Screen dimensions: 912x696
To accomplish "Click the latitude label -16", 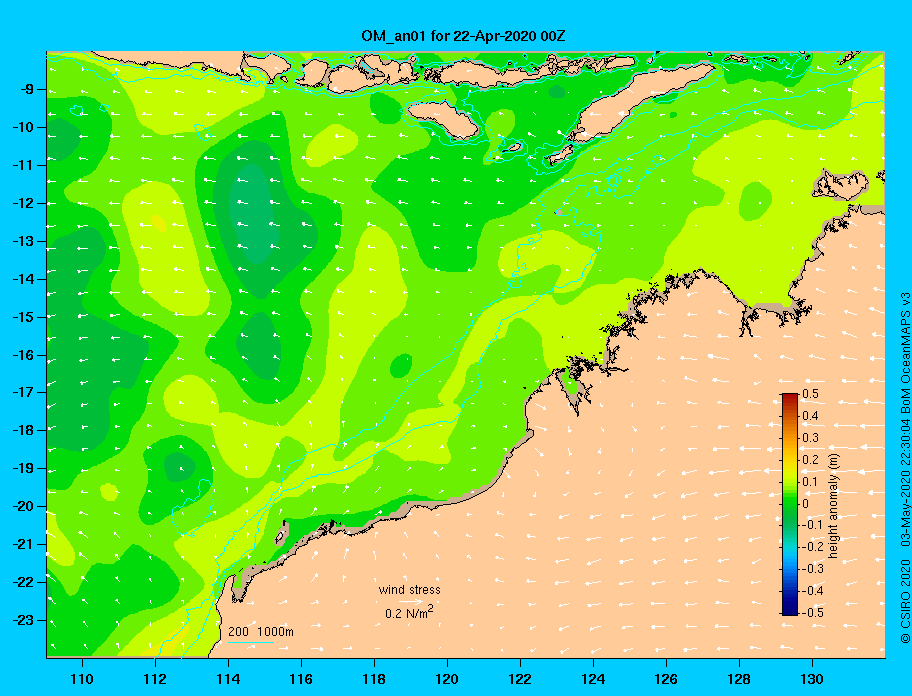I will pyautogui.click(x=23, y=355).
